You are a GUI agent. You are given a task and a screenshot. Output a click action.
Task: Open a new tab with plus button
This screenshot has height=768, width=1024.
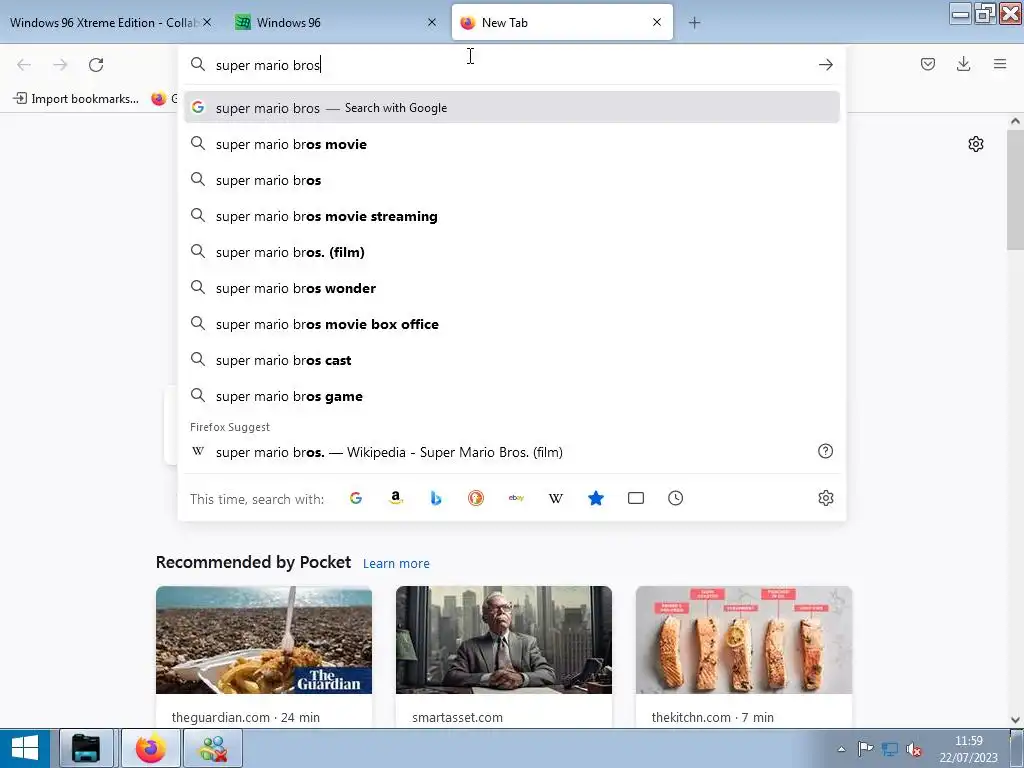pyautogui.click(x=694, y=23)
